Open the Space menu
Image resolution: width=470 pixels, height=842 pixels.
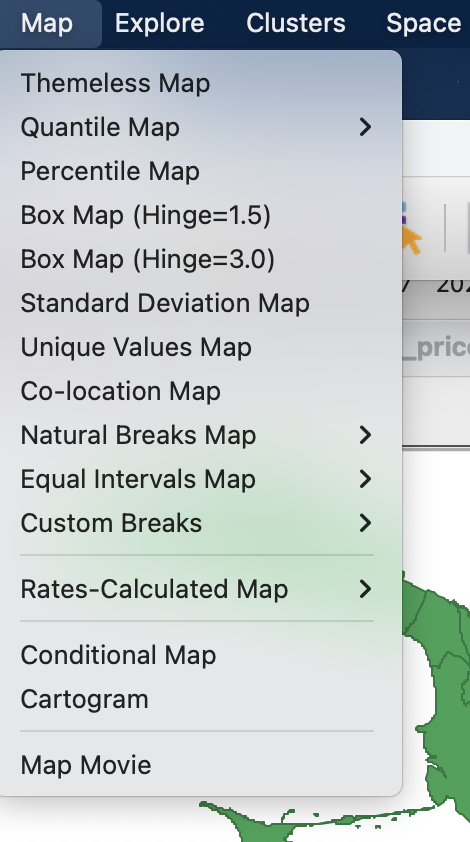click(x=423, y=24)
